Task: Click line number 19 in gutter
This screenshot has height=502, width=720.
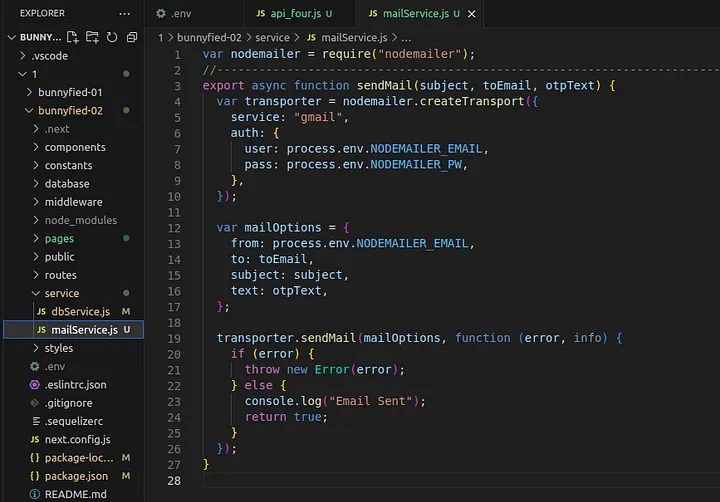Action: (x=174, y=339)
